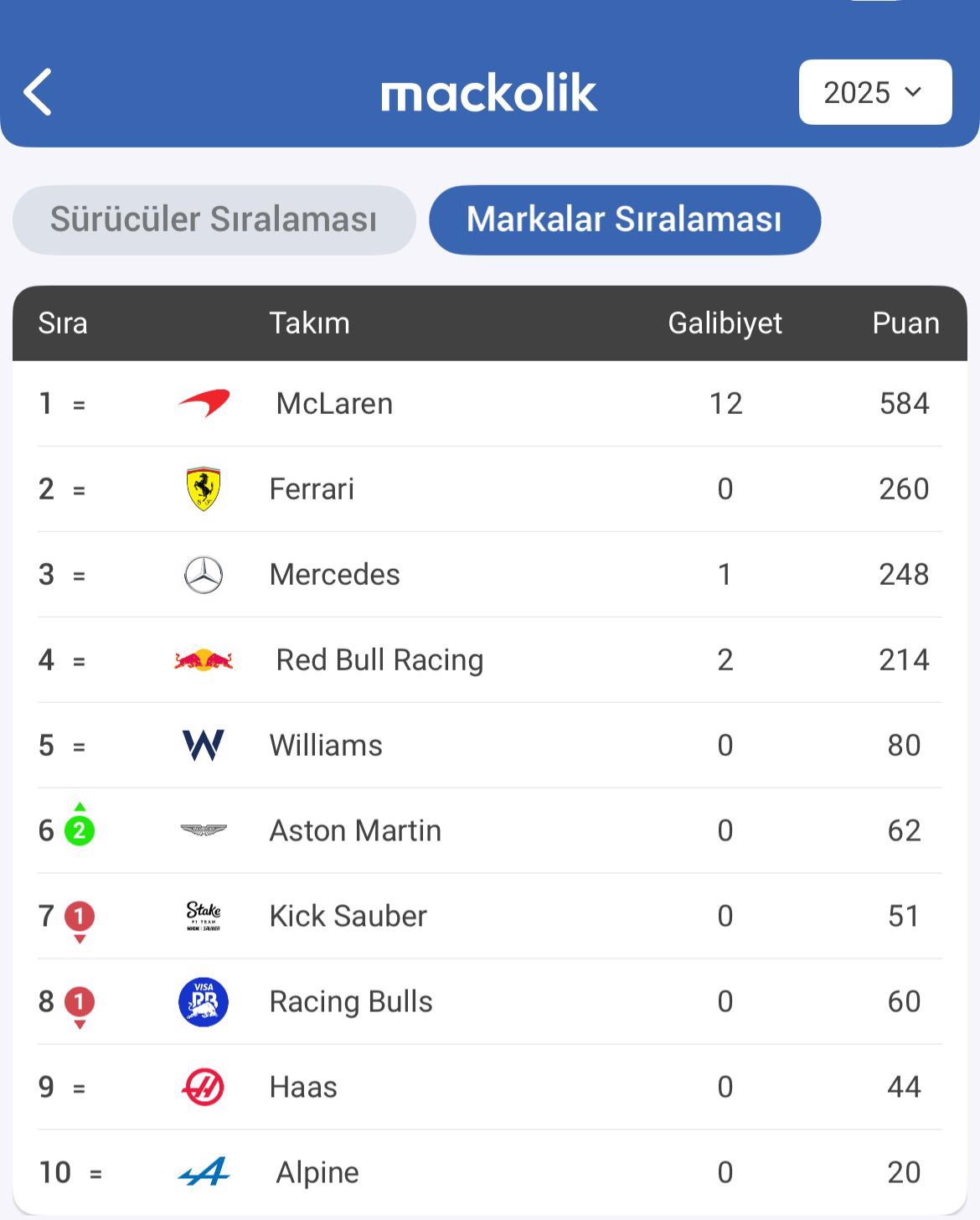This screenshot has width=980, height=1220.
Task: Click the Mercedes star logo
Action: 204,575
